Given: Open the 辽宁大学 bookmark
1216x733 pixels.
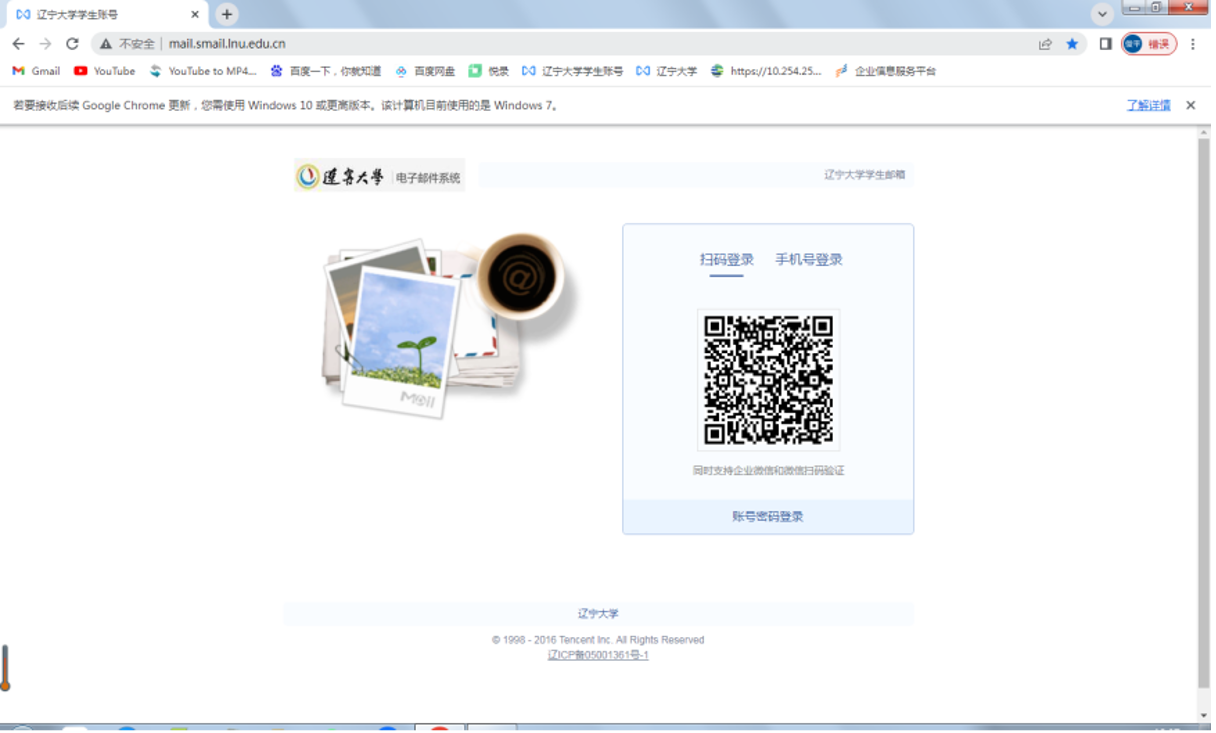Looking at the screenshot, I should [667, 71].
